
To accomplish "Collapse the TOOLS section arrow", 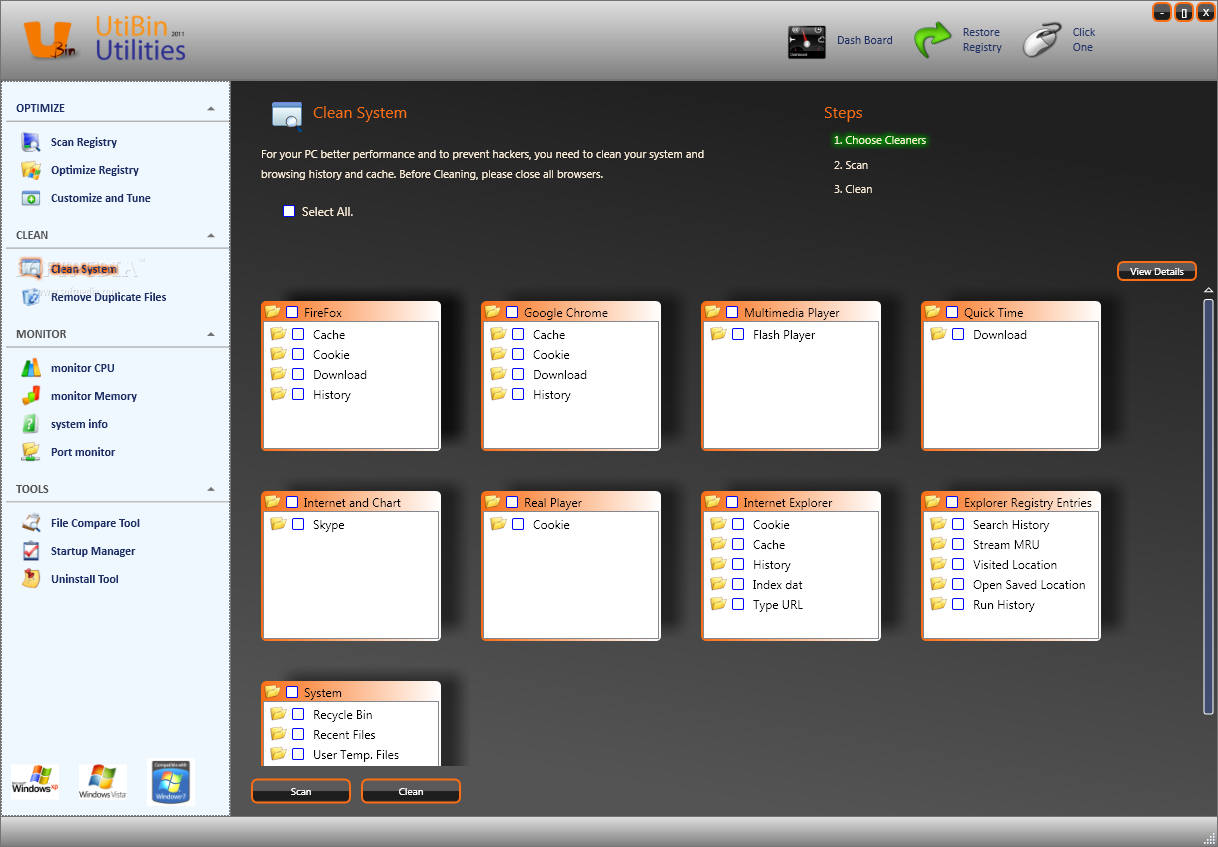I will click(211, 489).
